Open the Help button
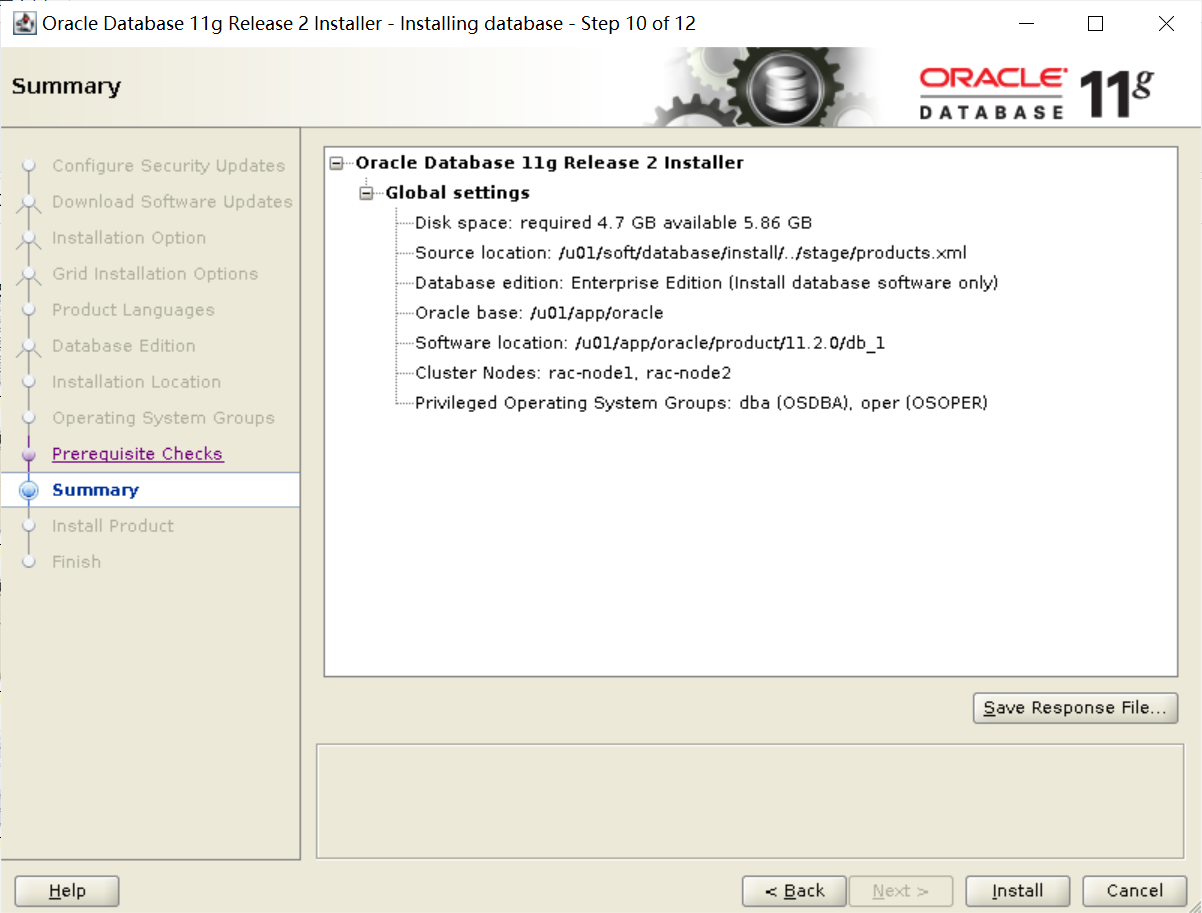The image size is (1202, 913). [x=67, y=891]
